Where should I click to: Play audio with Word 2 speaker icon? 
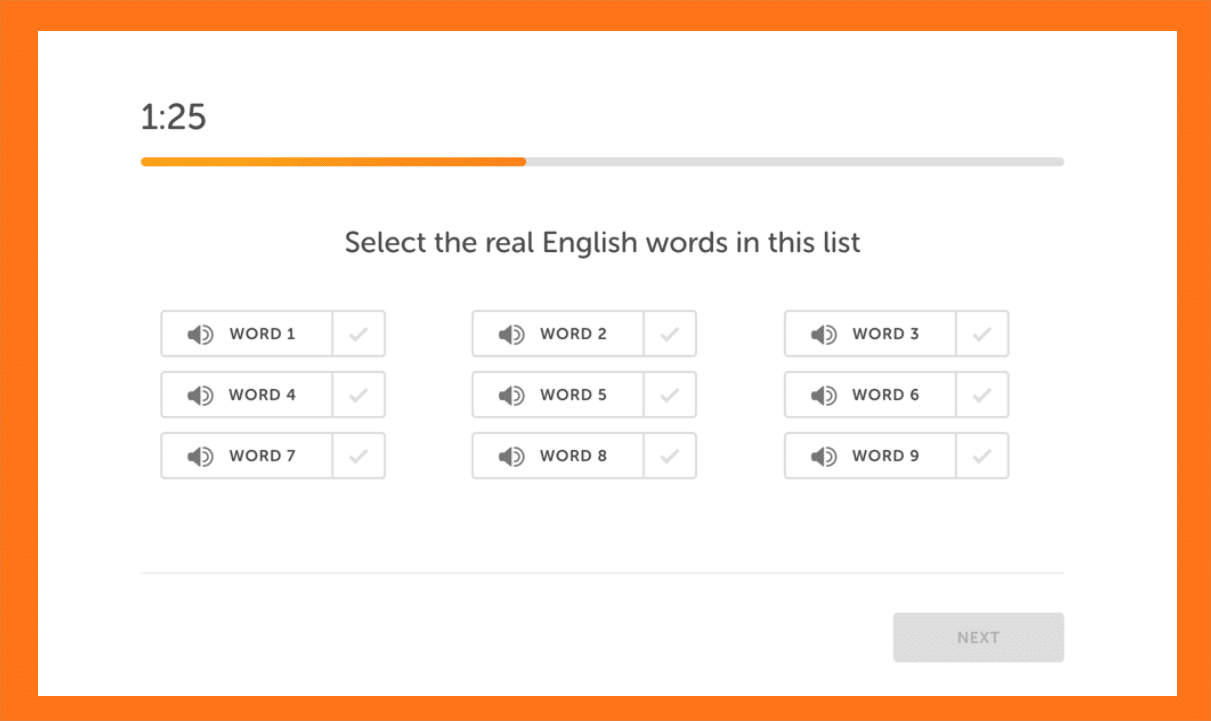coord(512,334)
